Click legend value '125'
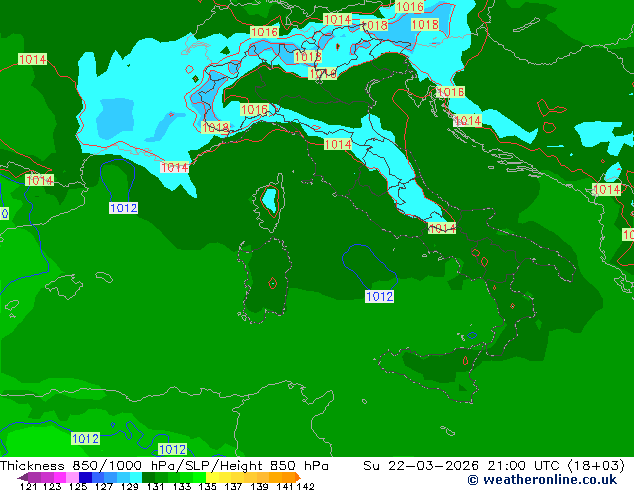This screenshot has height=490, width=634. (78, 486)
